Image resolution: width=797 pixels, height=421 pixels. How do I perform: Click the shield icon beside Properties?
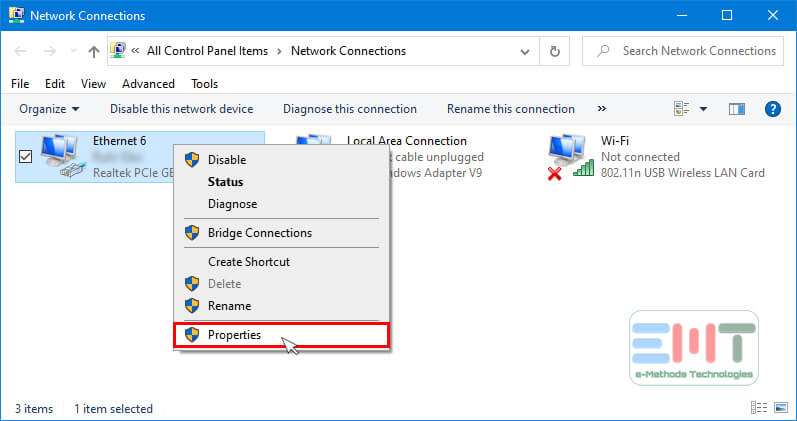(x=192, y=335)
